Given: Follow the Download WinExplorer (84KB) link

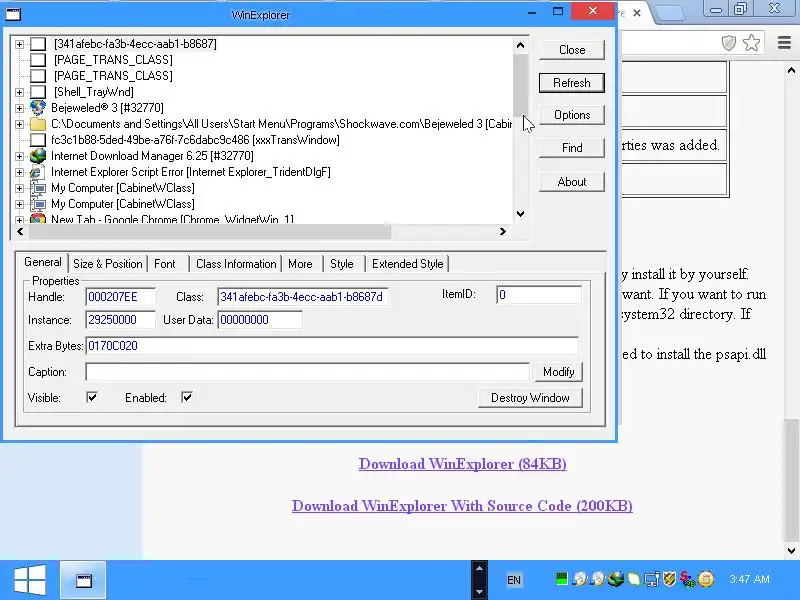Looking at the screenshot, I should tap(462, 464).
